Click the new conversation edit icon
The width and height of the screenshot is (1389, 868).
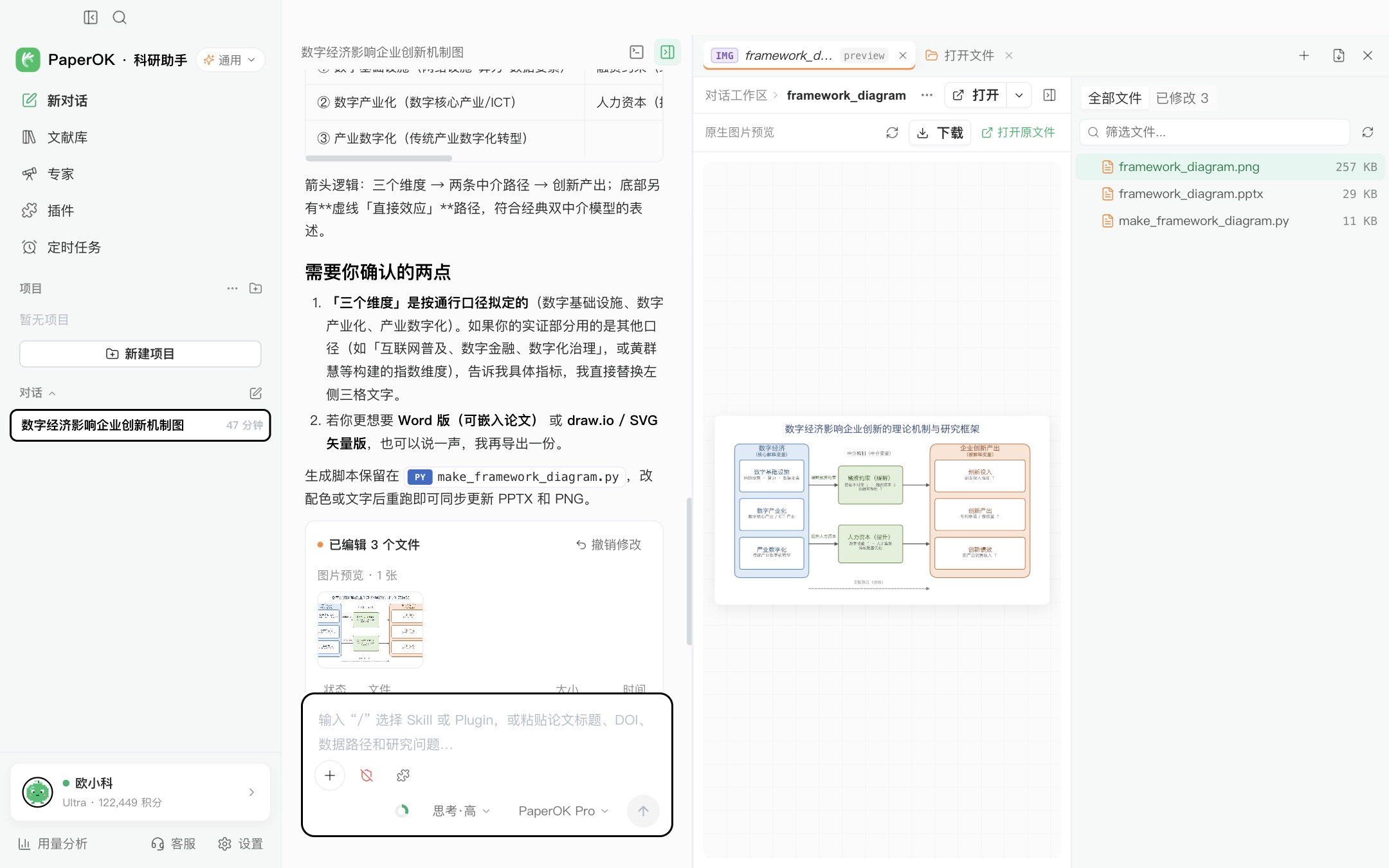click(255, 393)
